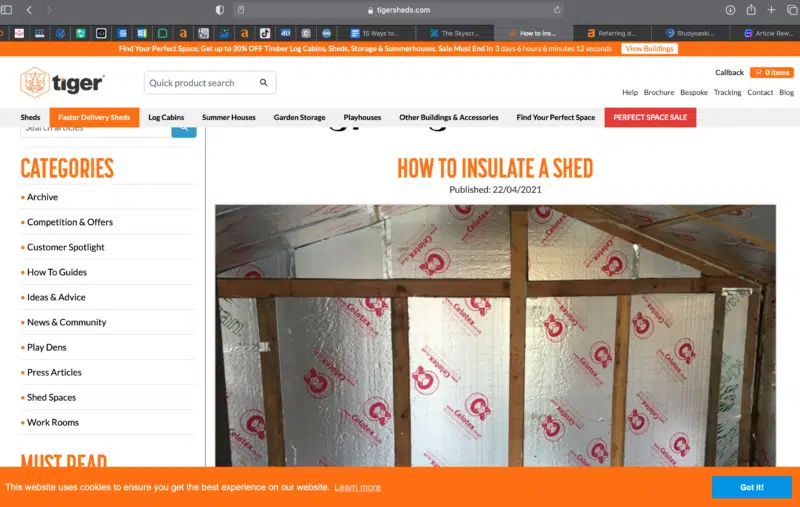Click the address bar showing tigersheds.com

coord(399,10)
